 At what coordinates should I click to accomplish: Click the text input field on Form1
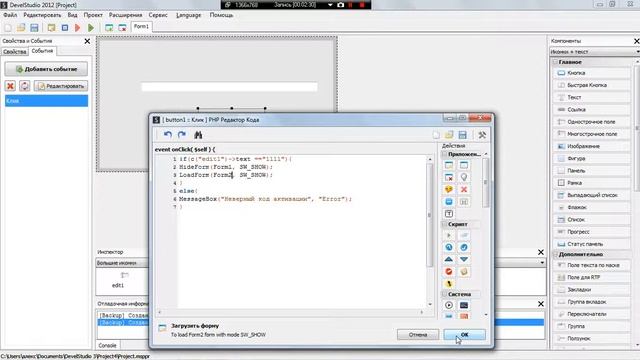coord(229,87)
